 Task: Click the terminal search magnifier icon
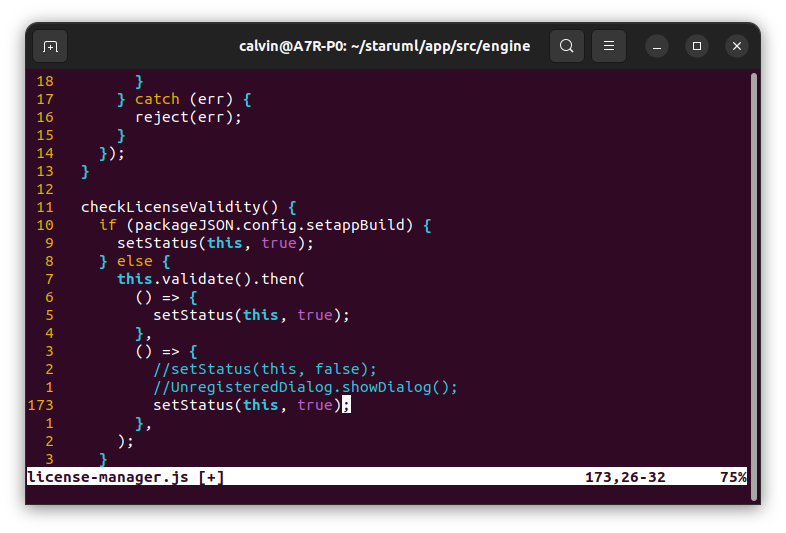tap(567, 46)
